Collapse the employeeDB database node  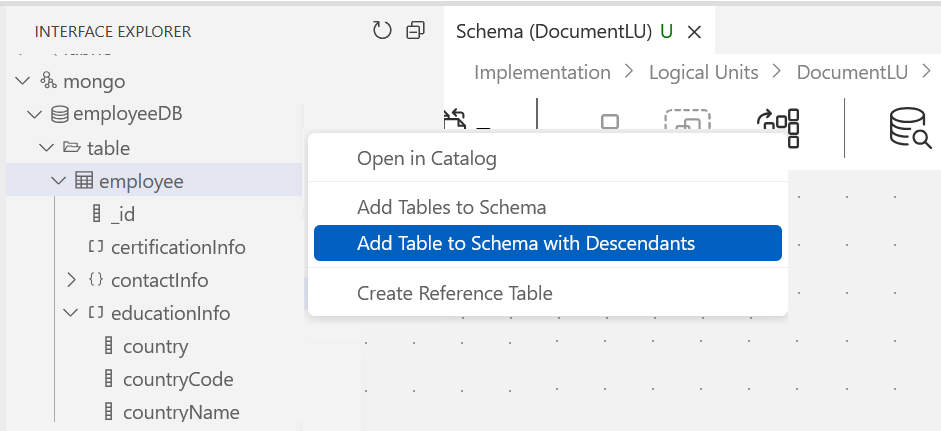(x=35, y=114)
